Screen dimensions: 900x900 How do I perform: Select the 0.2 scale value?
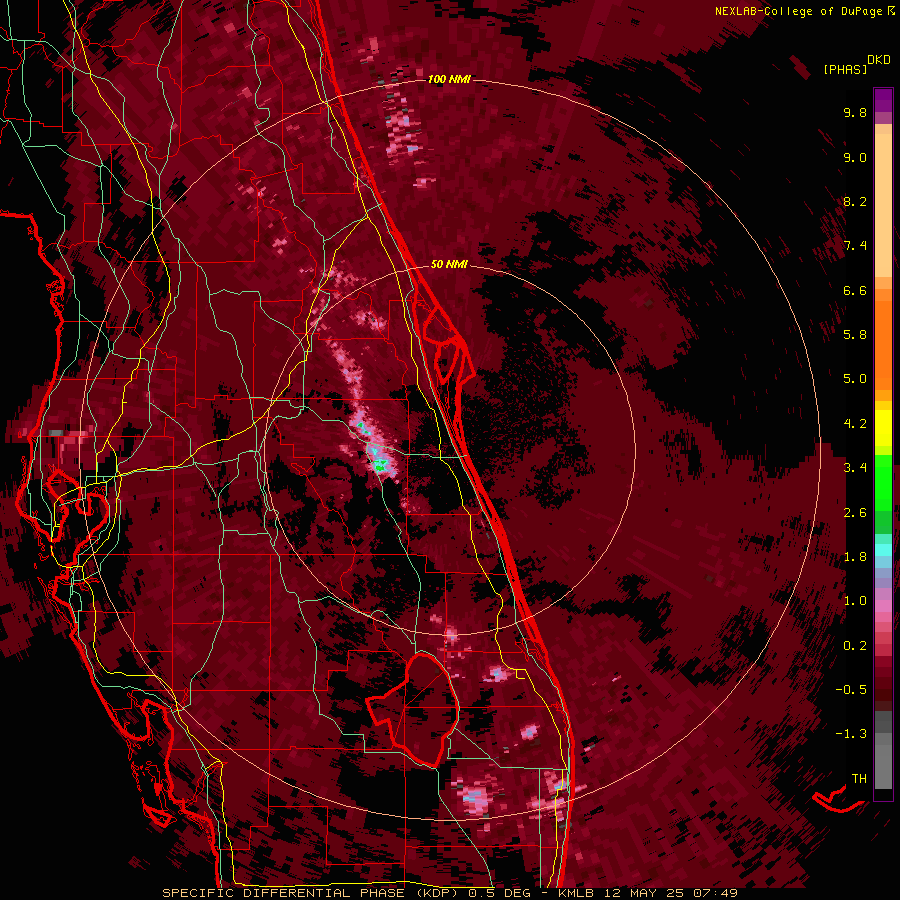[855, 646]
